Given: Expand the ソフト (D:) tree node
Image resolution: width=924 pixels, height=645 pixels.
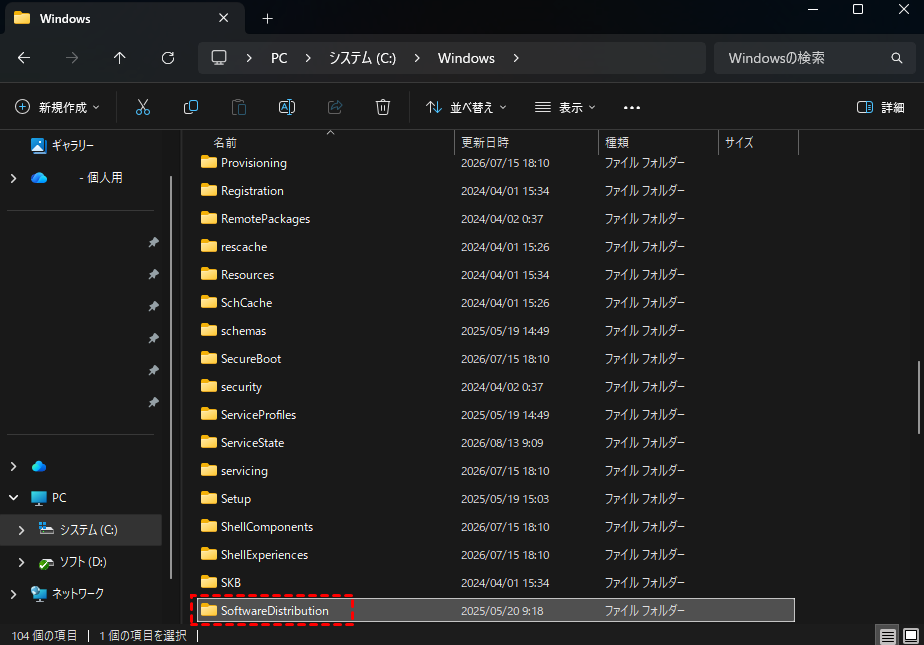Looking at the screenshot, I should (21, 562).
